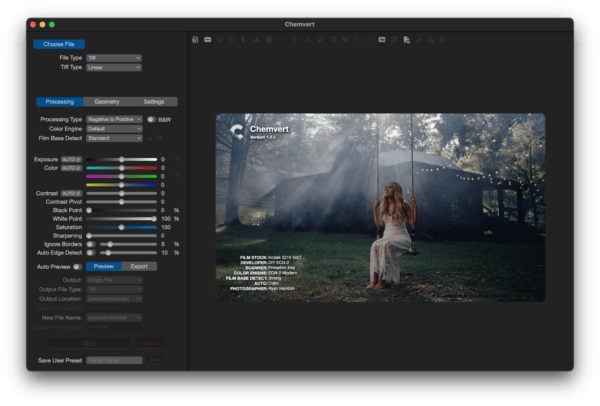Open the Film Base Detect dropdown
The width and height of the screenshot is (600, 406).
point(114,138)
